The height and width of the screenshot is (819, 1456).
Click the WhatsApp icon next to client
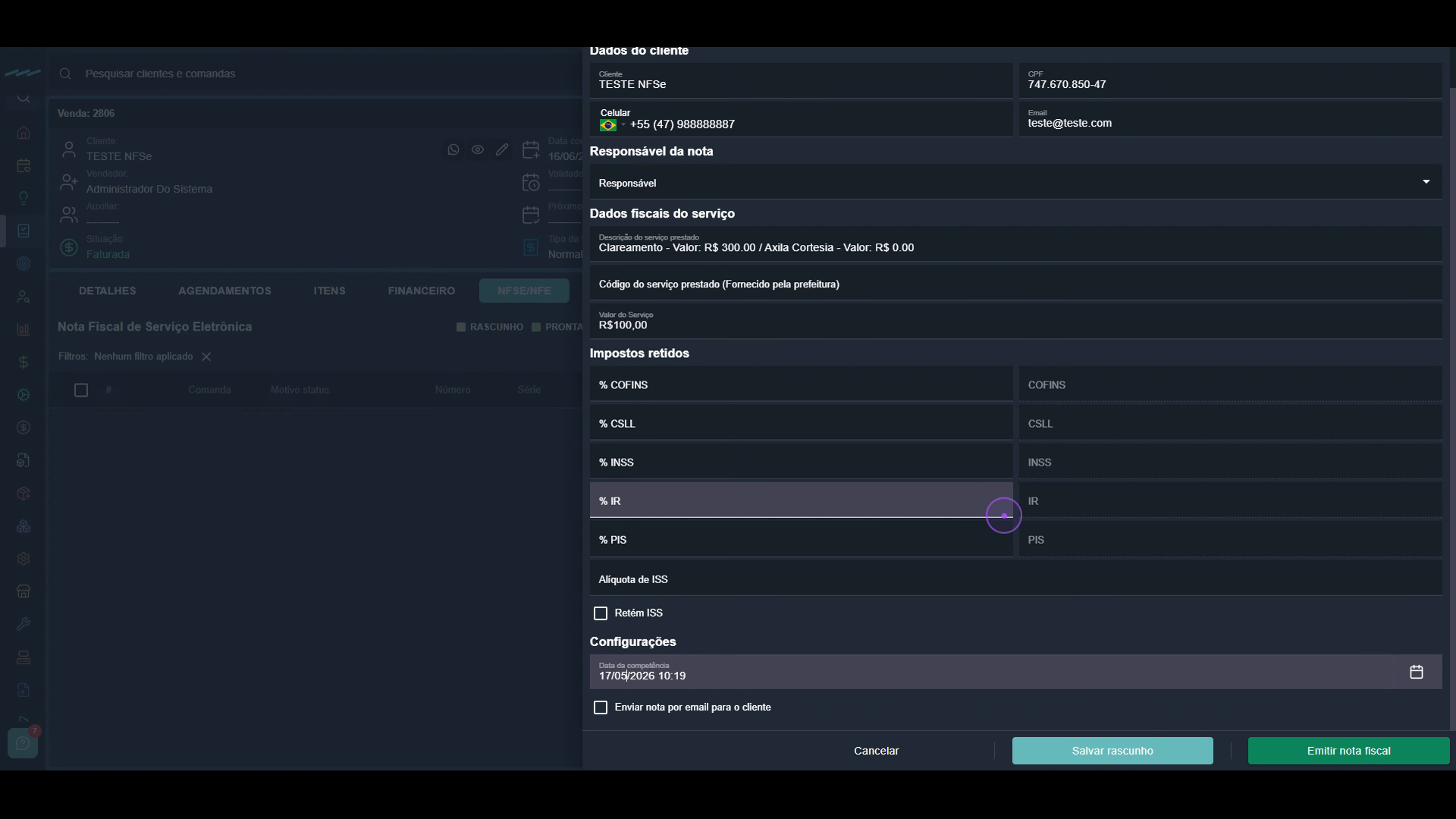coord(453,149)
